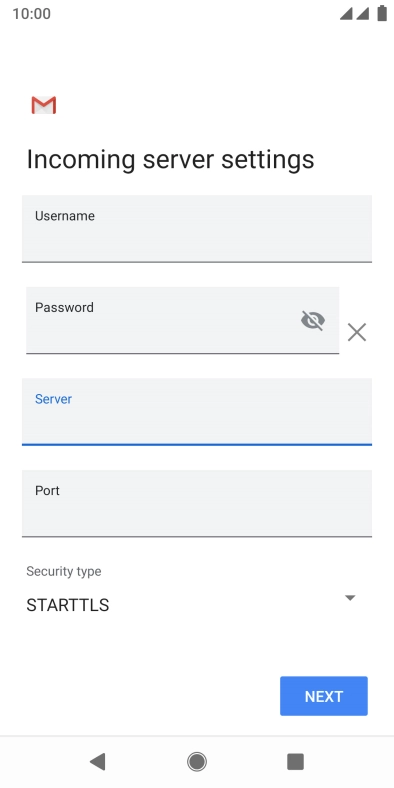Tap the Gmail logo icon
The width and height of the screenshot is (394, 788).
pos(44,105)
